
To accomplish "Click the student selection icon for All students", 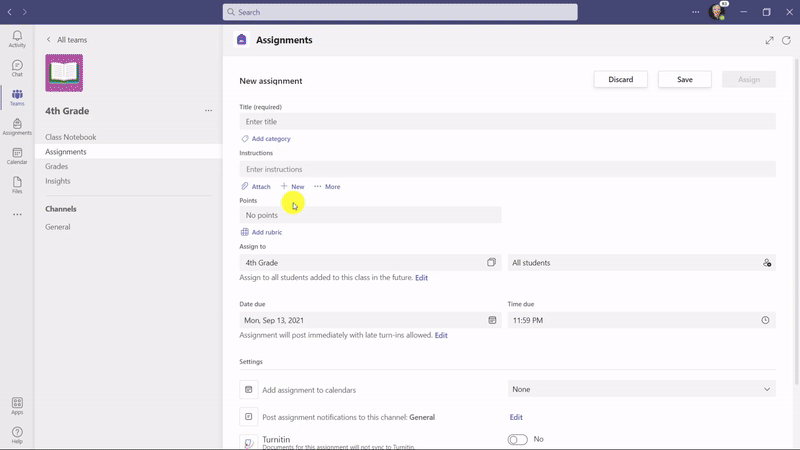I will (767, 263).
